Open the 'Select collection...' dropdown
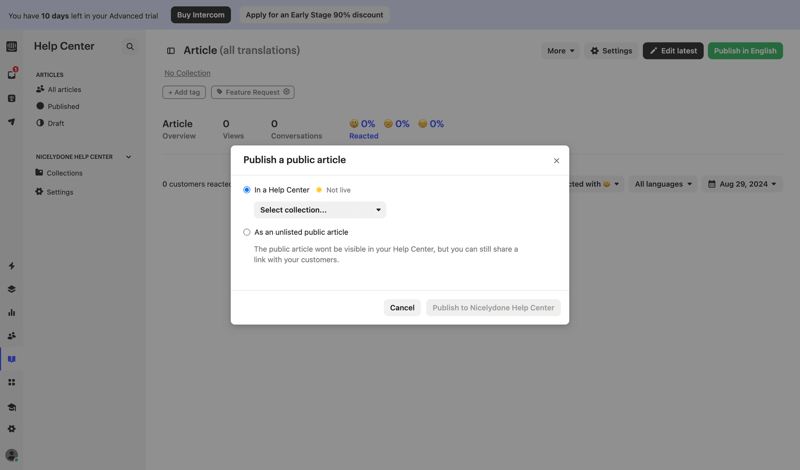The image size is (800, 470). tap(320, 210)
